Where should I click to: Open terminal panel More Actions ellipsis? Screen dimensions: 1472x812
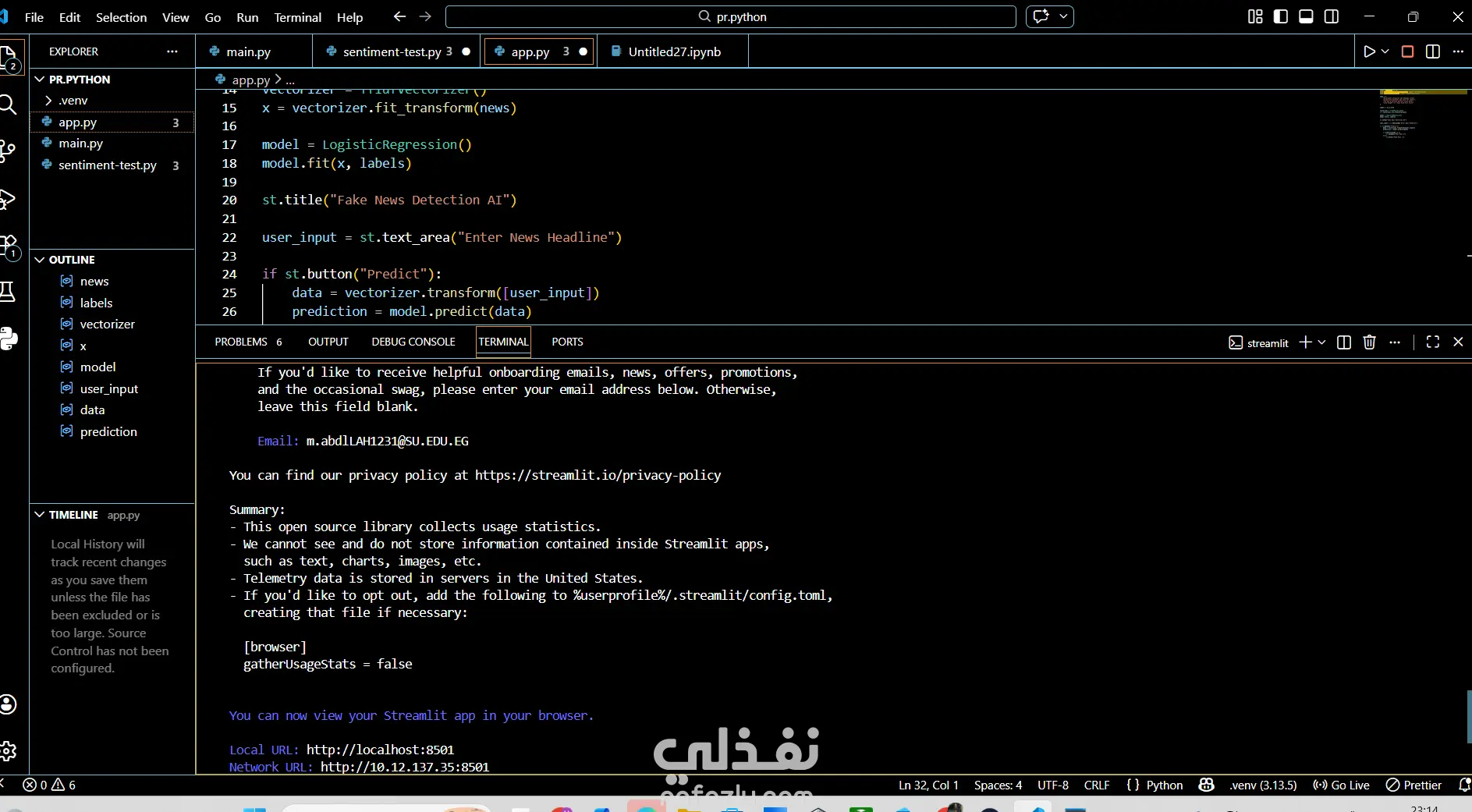1395,342
